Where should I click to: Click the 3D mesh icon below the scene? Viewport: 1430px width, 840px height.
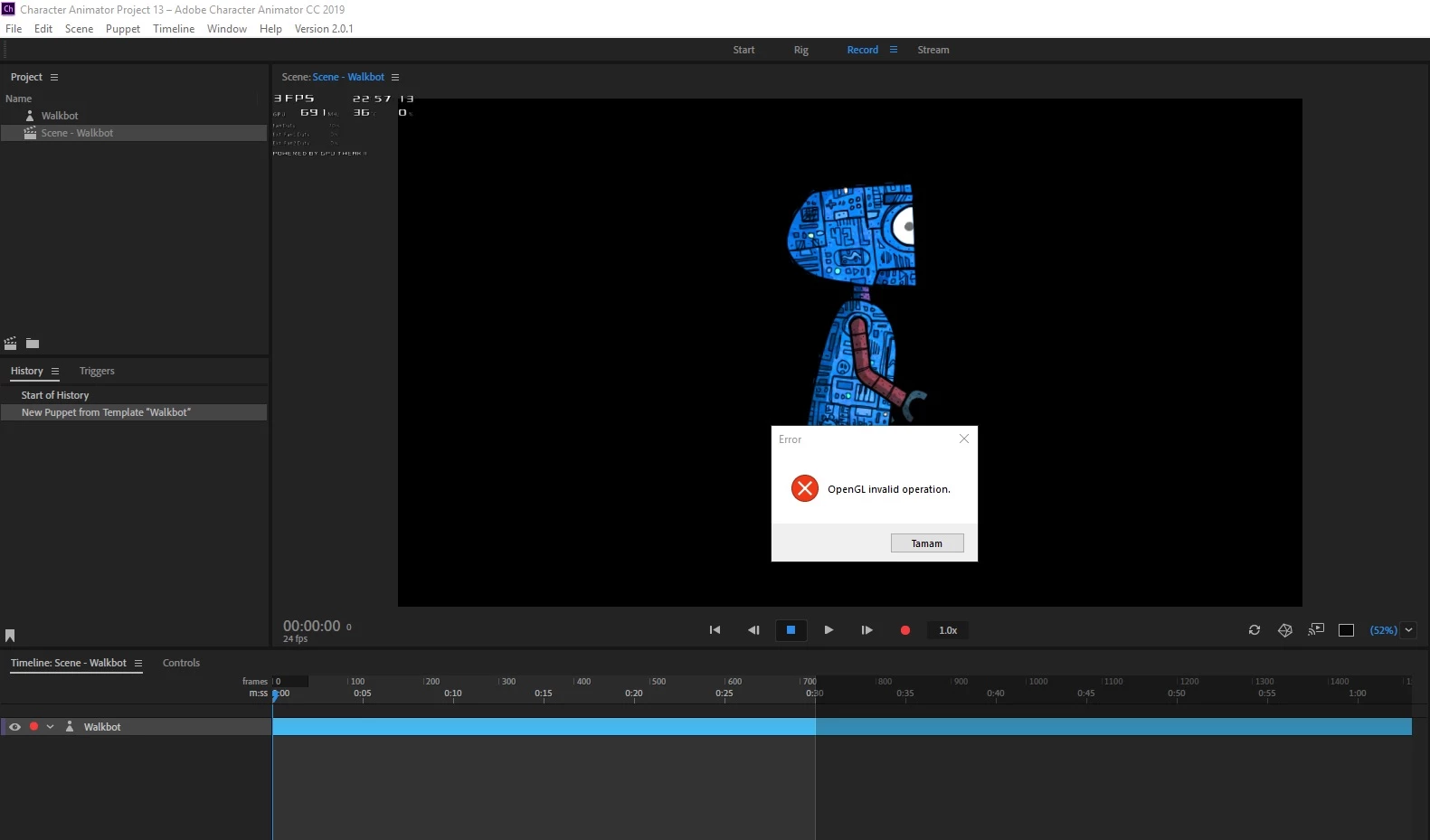pyautogui.click(x=1284, y=630)
